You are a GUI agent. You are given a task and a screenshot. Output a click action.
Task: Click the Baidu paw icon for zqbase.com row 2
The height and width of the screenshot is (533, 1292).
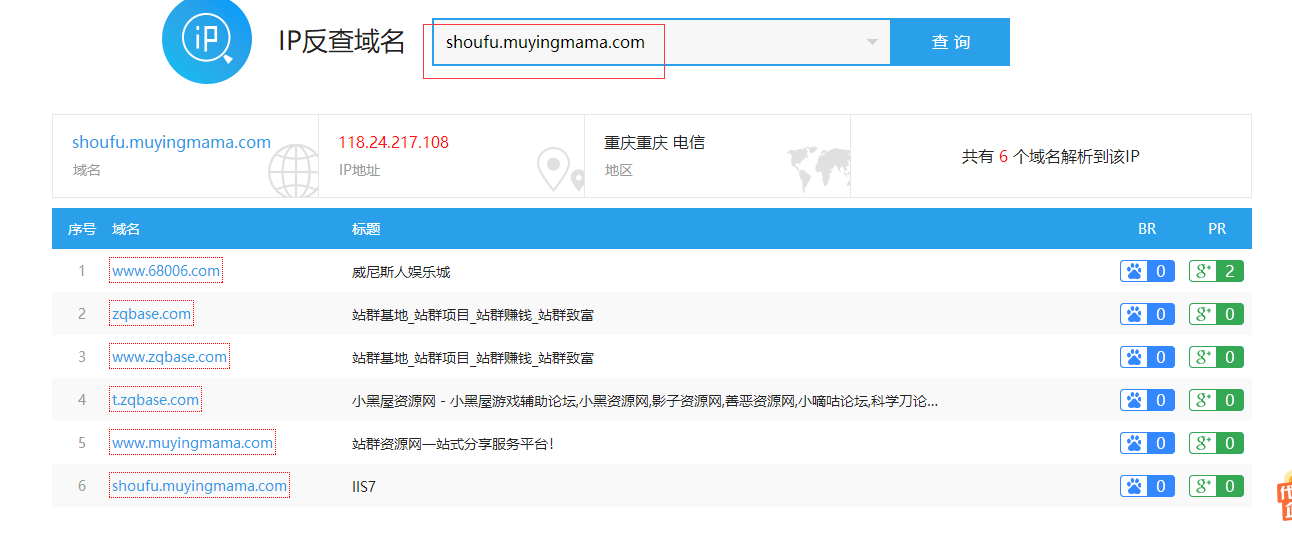point(1134,314)
